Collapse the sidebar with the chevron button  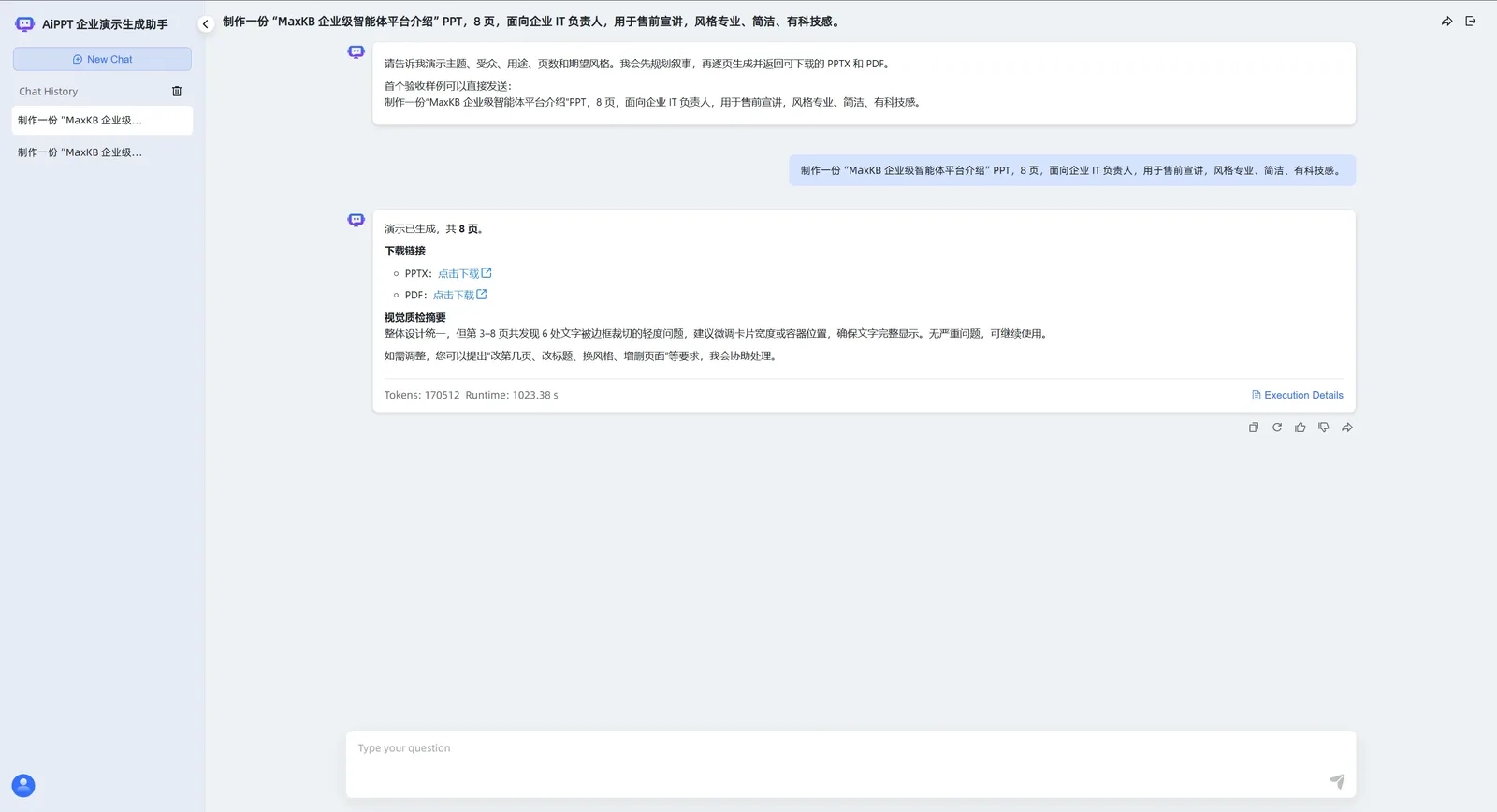[x=206, y=24]
